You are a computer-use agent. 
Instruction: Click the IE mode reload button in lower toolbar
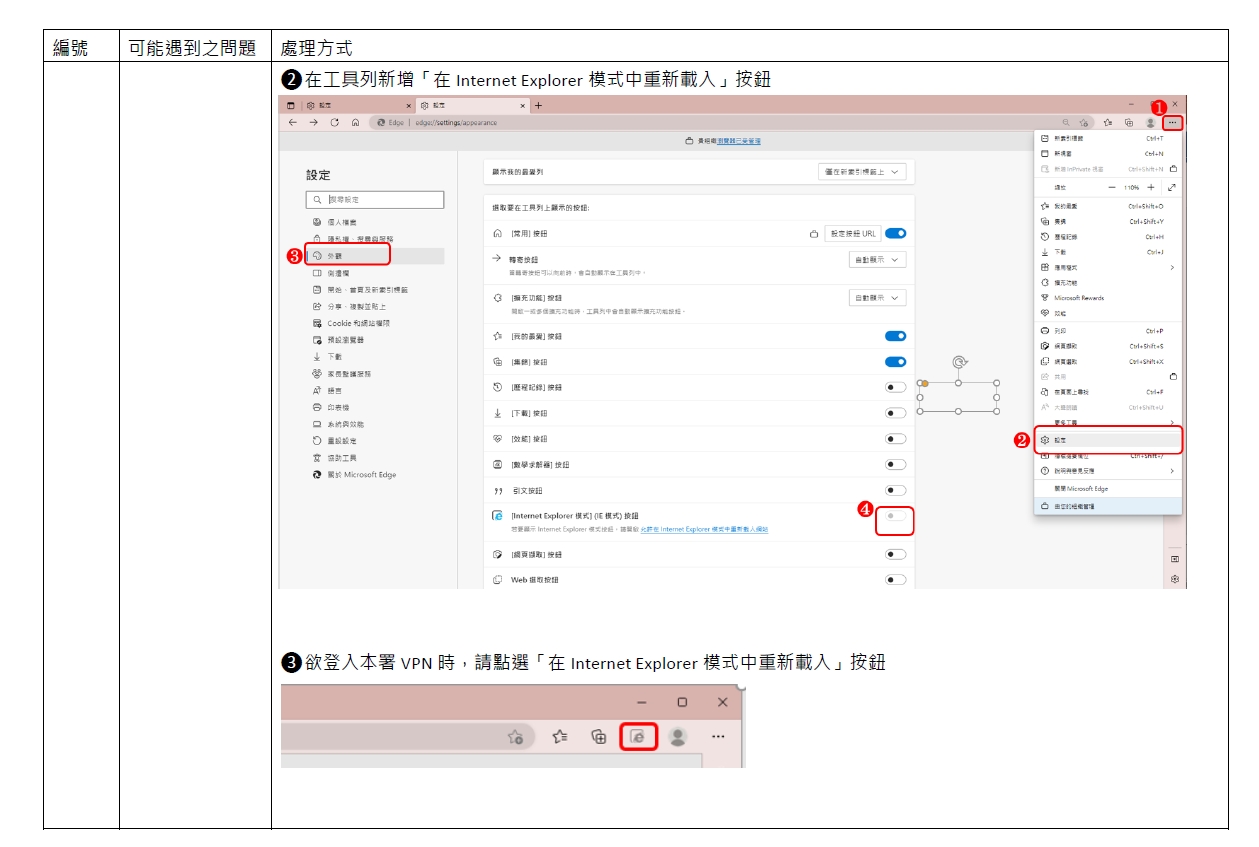coord(638,737)
